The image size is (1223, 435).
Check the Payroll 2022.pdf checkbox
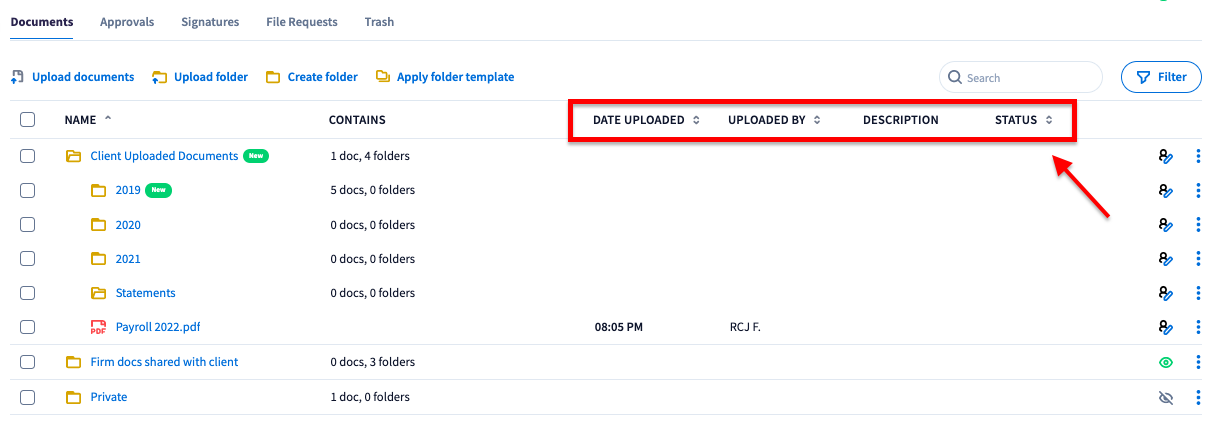(x=28, y=327)
